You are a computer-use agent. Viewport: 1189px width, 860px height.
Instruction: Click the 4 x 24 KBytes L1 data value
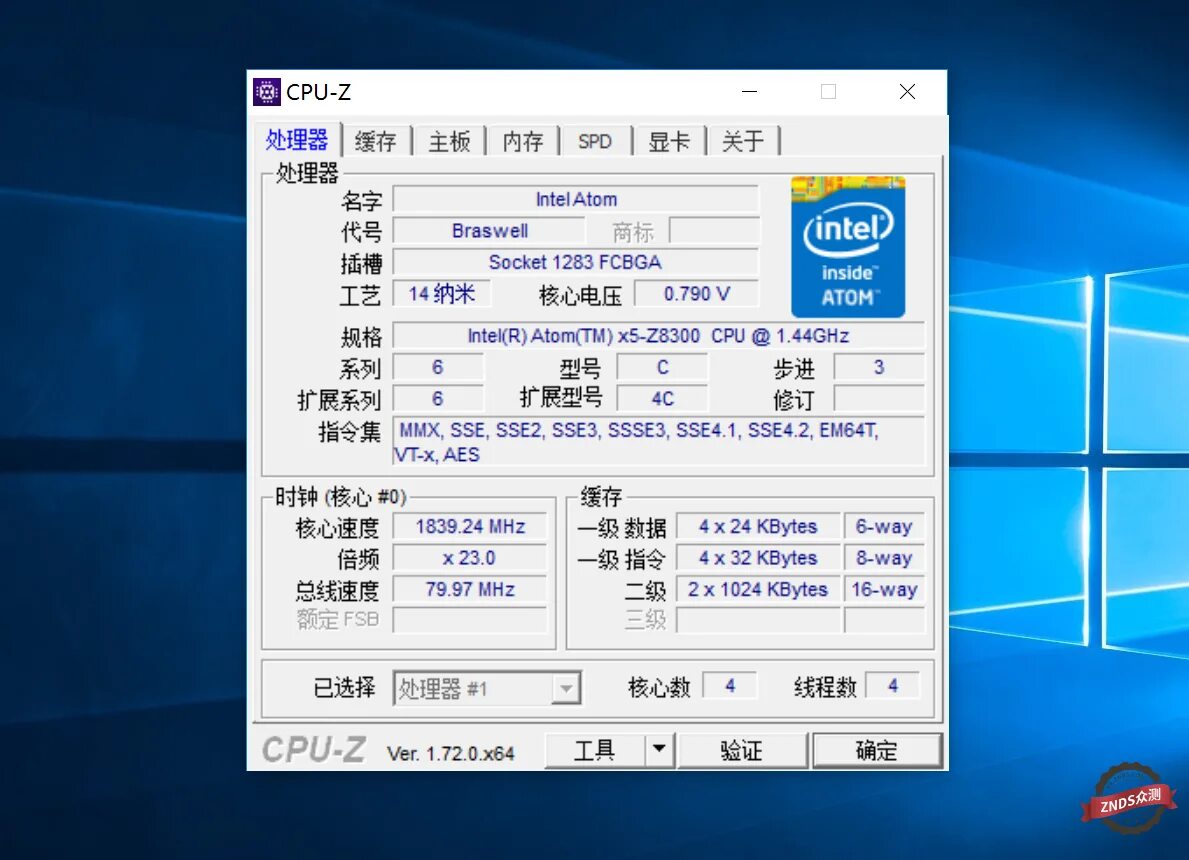[758, 526]
